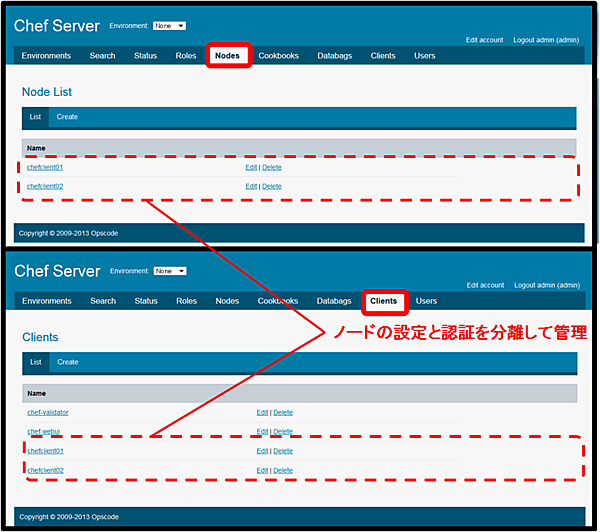Click Node List page heading

click(x=47, y=92)
